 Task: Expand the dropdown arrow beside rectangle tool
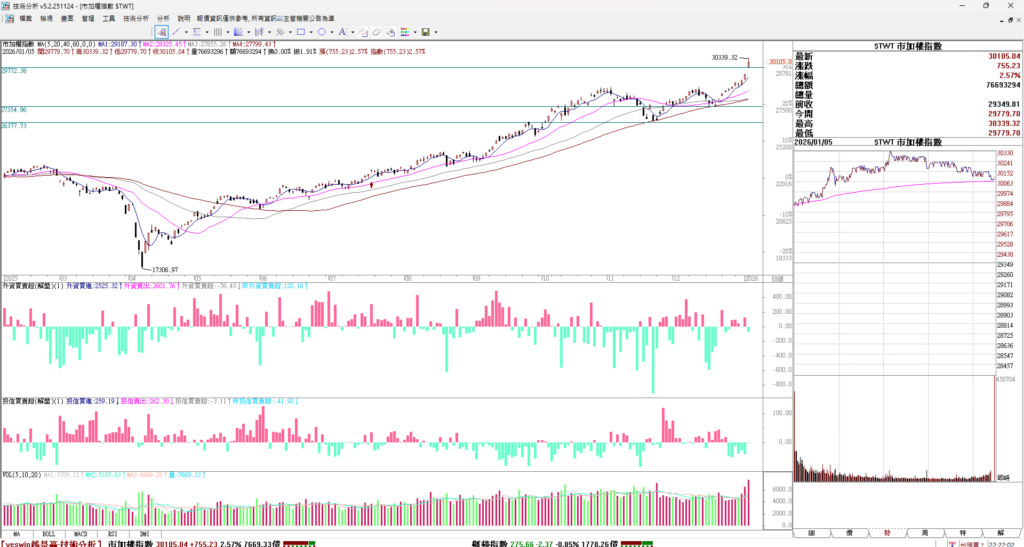[x=311, y=32]
